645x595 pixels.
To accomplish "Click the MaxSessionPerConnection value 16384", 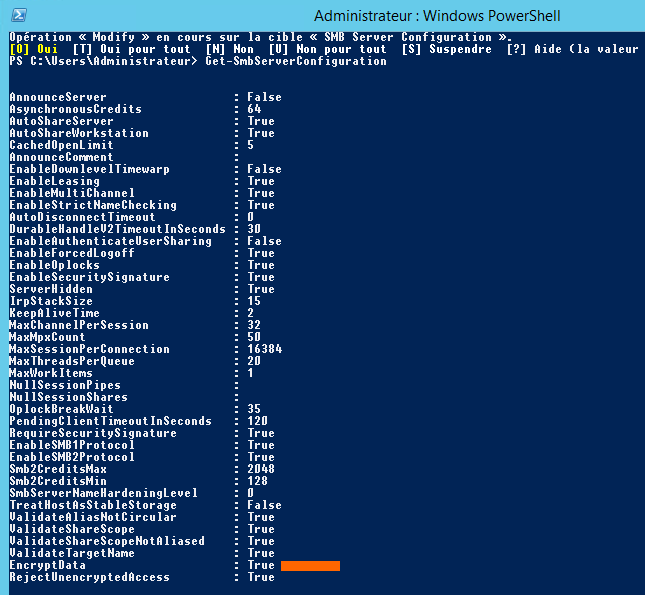I will [x=265, y=349].
